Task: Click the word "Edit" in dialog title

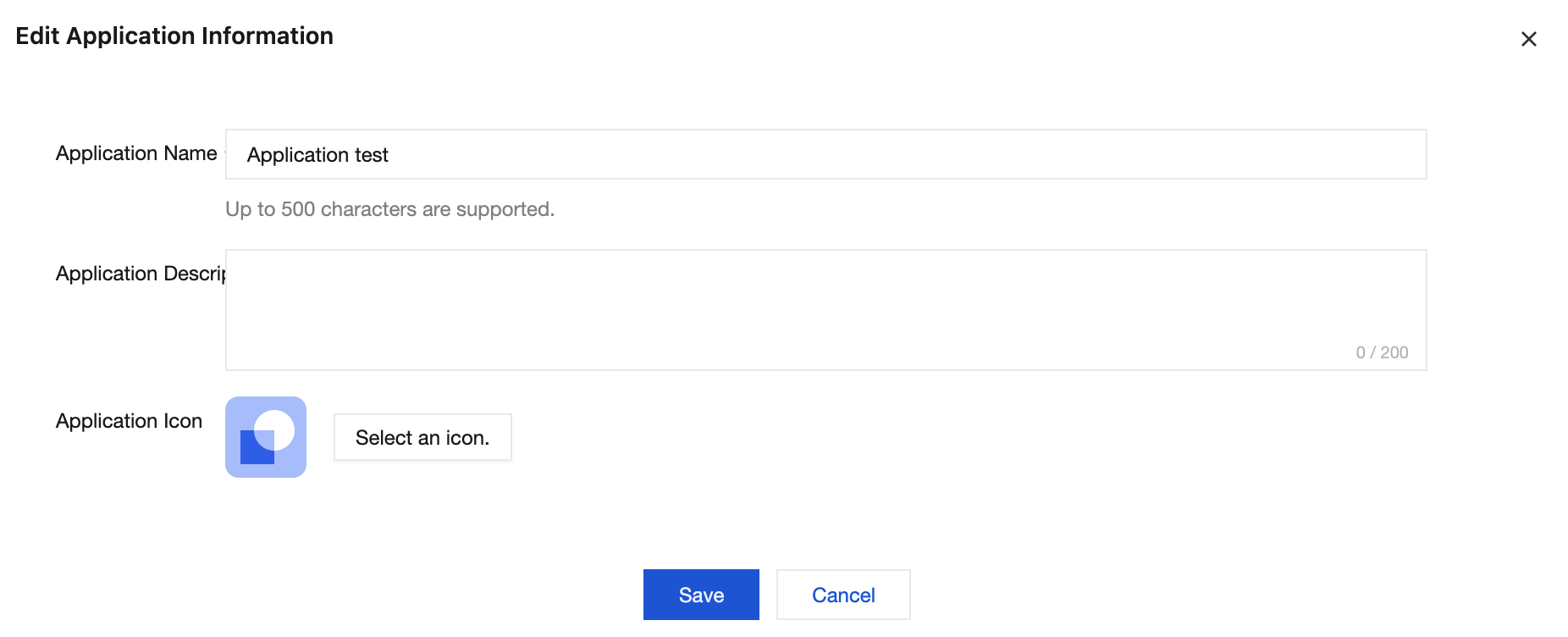Action: coord(37,36)
